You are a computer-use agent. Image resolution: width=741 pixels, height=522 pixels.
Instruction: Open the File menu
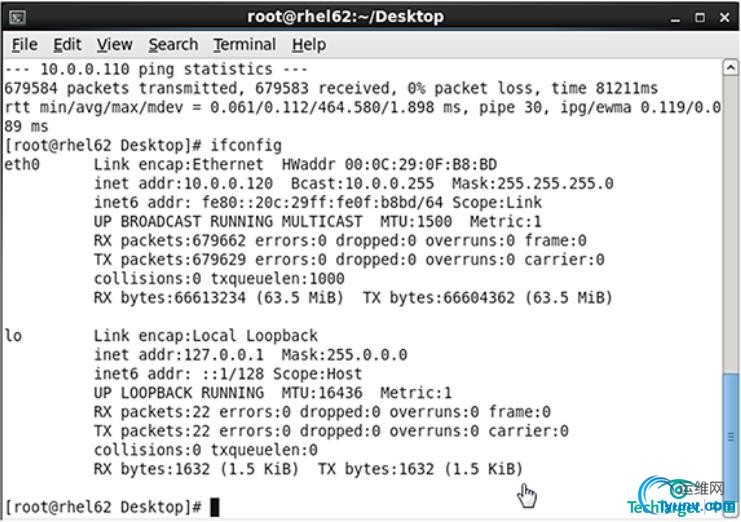25,44
